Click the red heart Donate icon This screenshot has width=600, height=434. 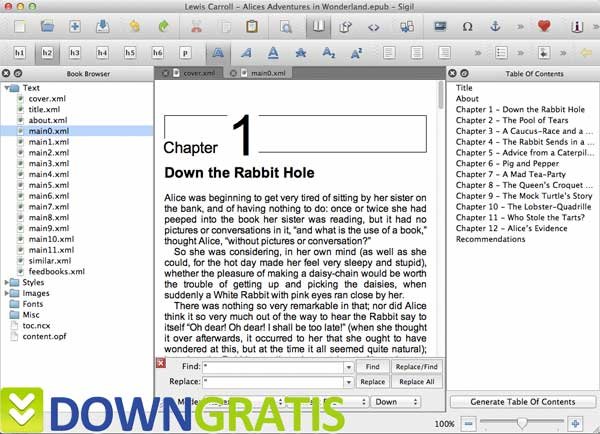point(544,26)
